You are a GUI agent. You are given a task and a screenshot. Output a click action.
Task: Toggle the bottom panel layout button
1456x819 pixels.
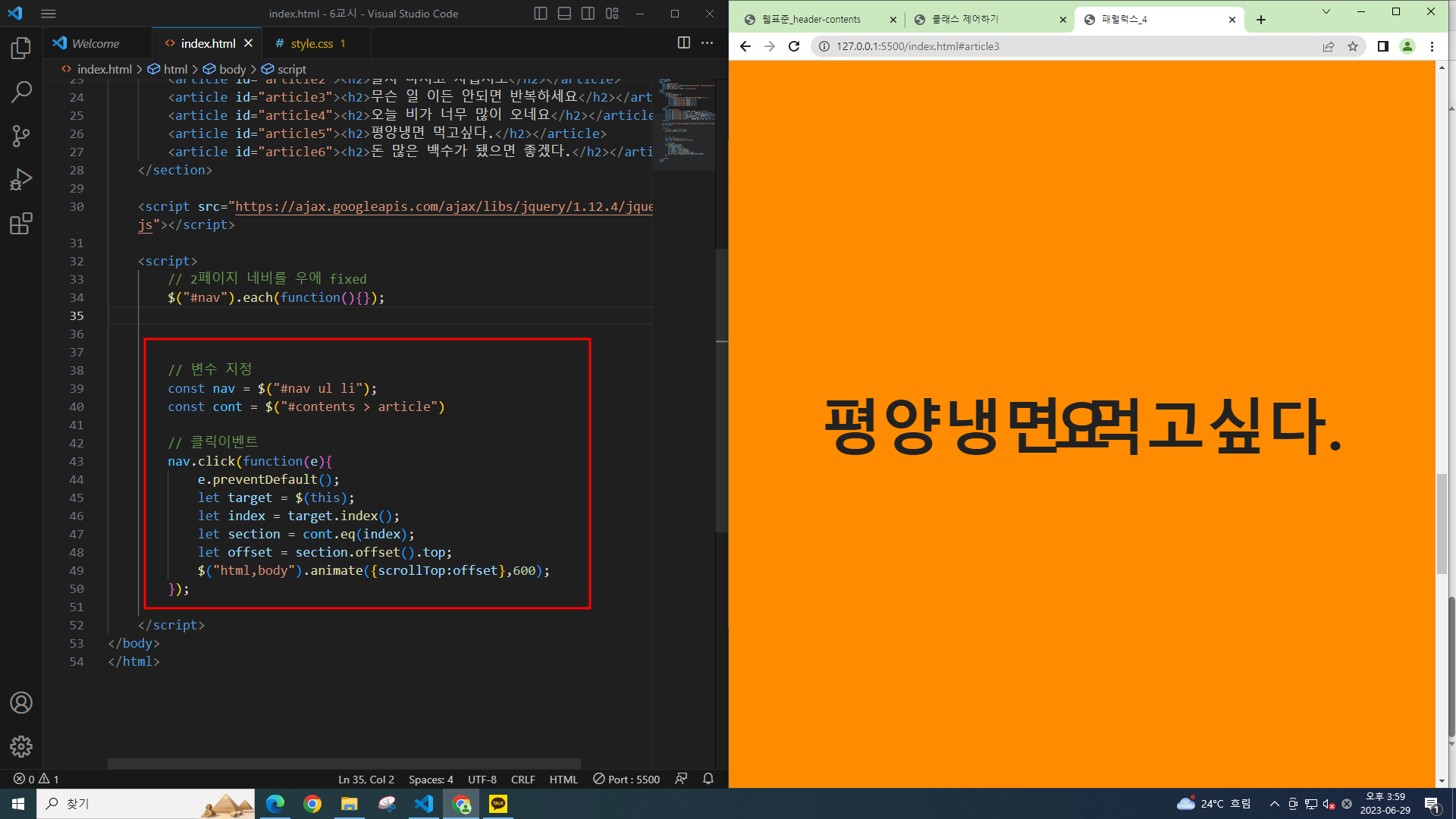coord(564,14)
